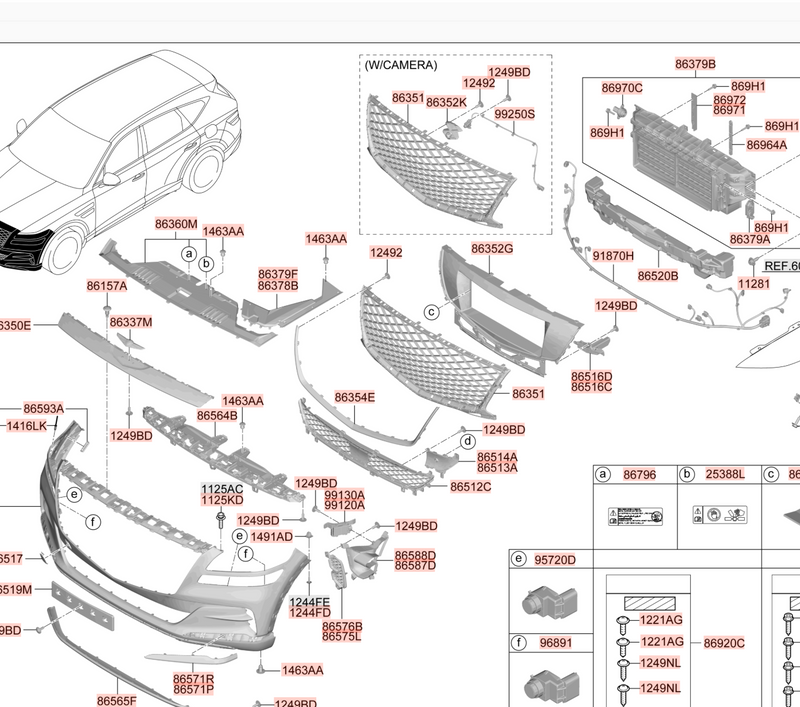Click the (W/CAMERA) heading text
Viewport: 800px width, 707px height.
401,65
